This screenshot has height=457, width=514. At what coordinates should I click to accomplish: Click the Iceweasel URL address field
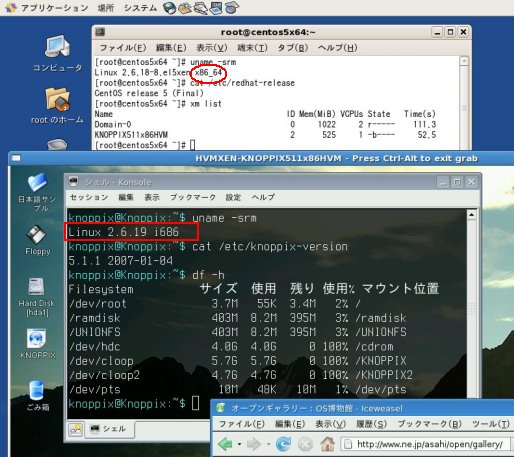[425, 444]
